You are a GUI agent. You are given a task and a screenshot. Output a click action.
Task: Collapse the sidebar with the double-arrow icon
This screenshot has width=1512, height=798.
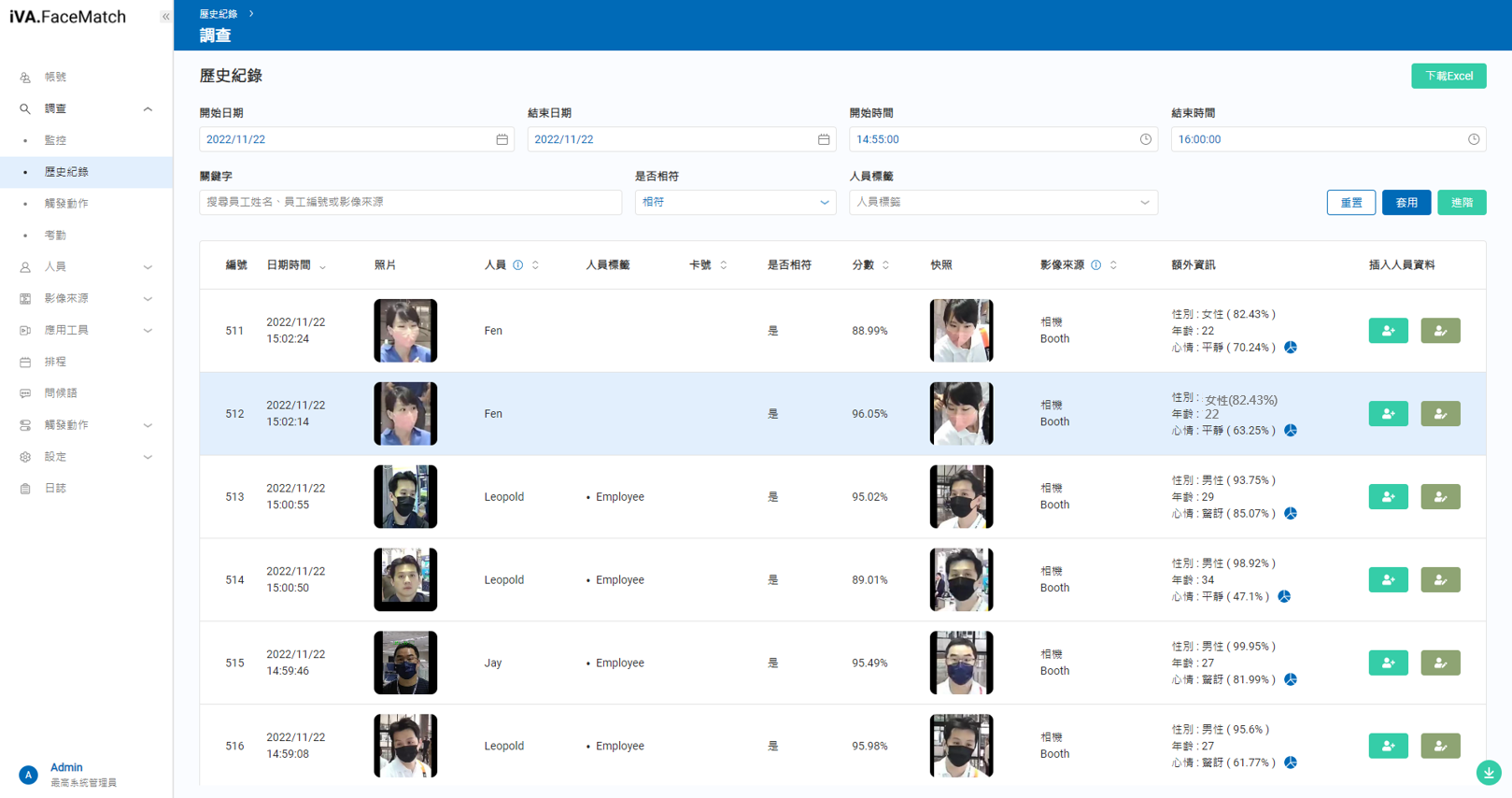pyautogui.click(x=165, y=17)
